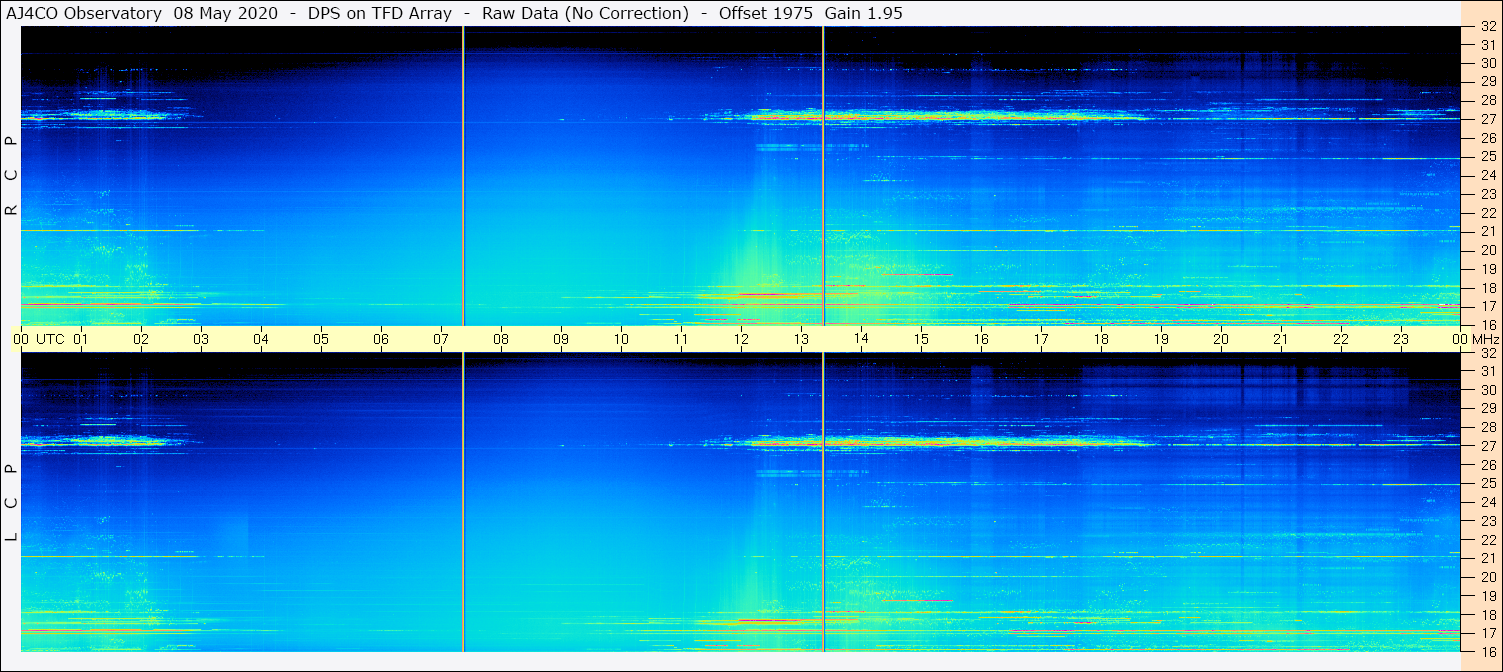Click the 'Offset 1975' value in the title

(765, 13)
